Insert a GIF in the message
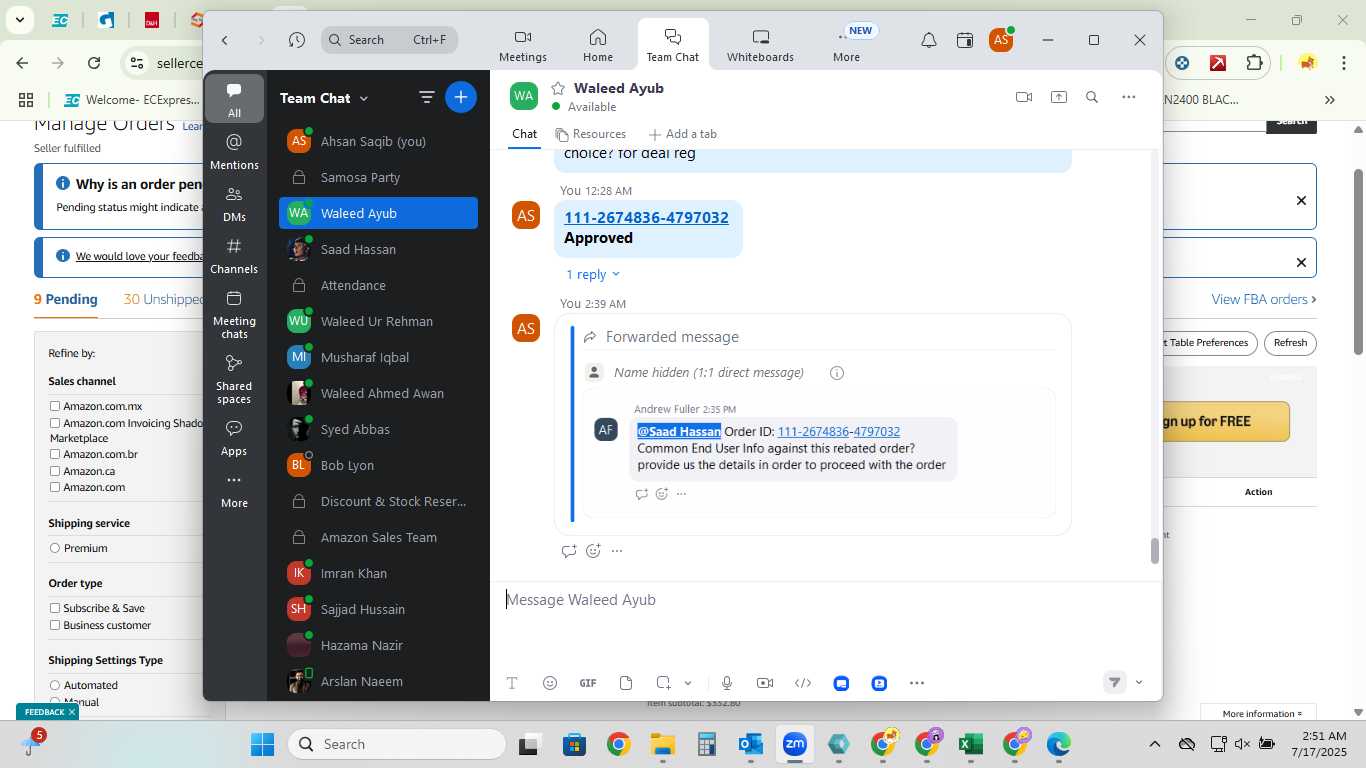The height and width of the screenshot is (768, 1366). coord(588,683)
